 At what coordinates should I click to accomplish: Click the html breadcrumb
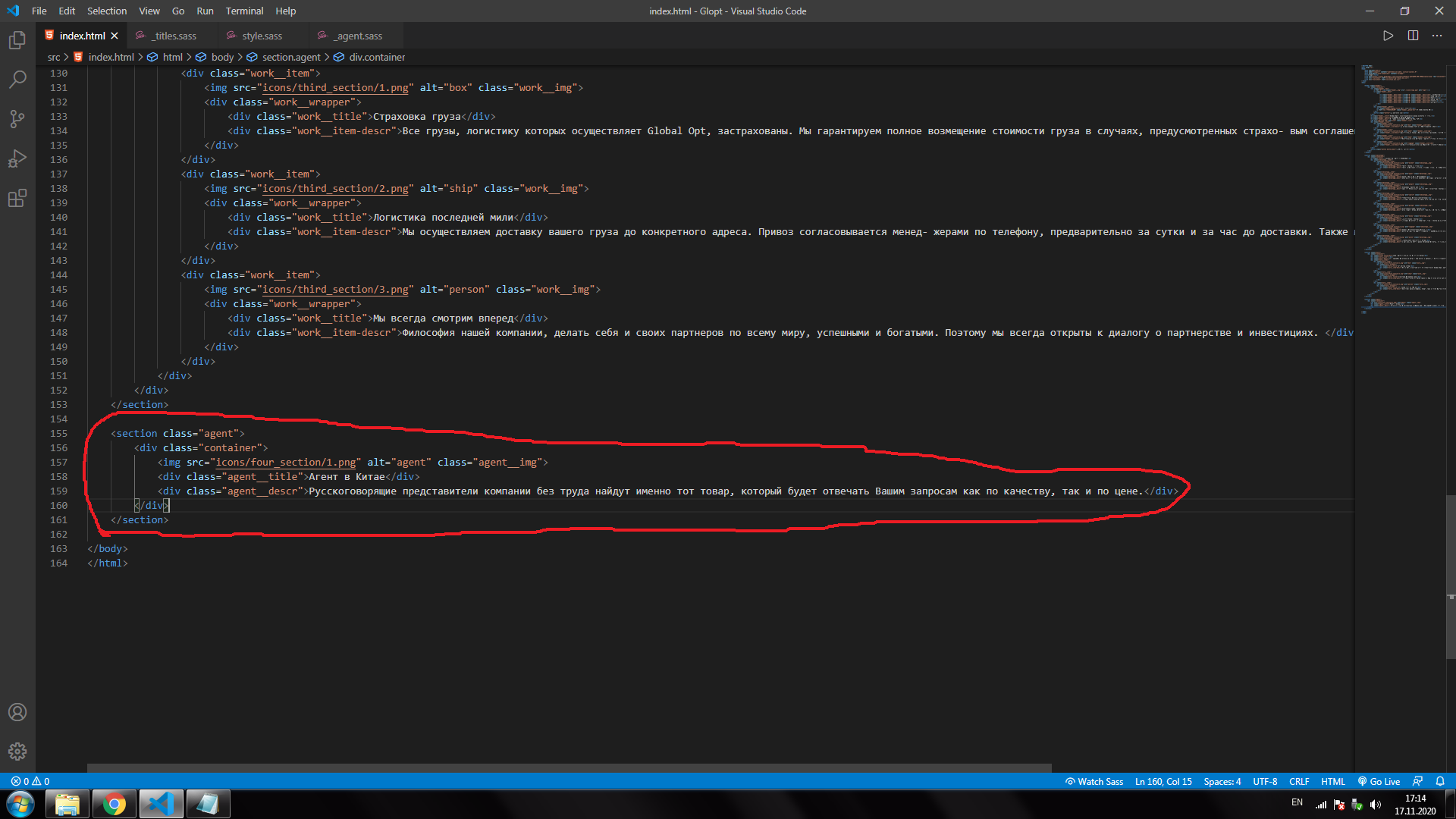point(173,57)
